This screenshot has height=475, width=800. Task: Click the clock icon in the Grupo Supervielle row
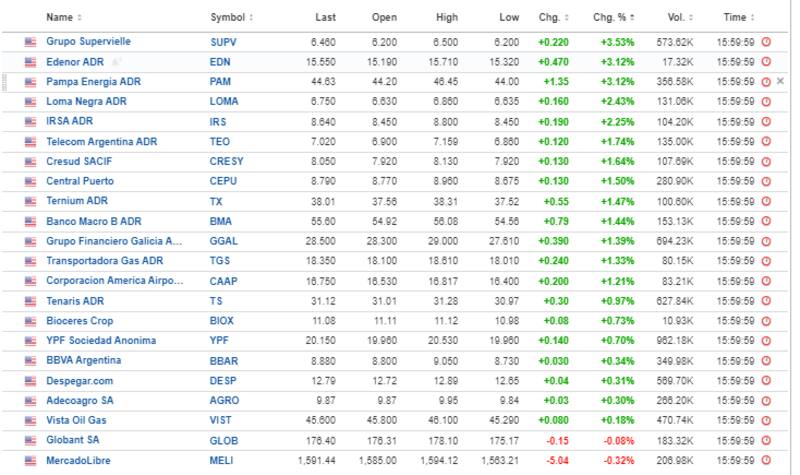tap(766, 42)
